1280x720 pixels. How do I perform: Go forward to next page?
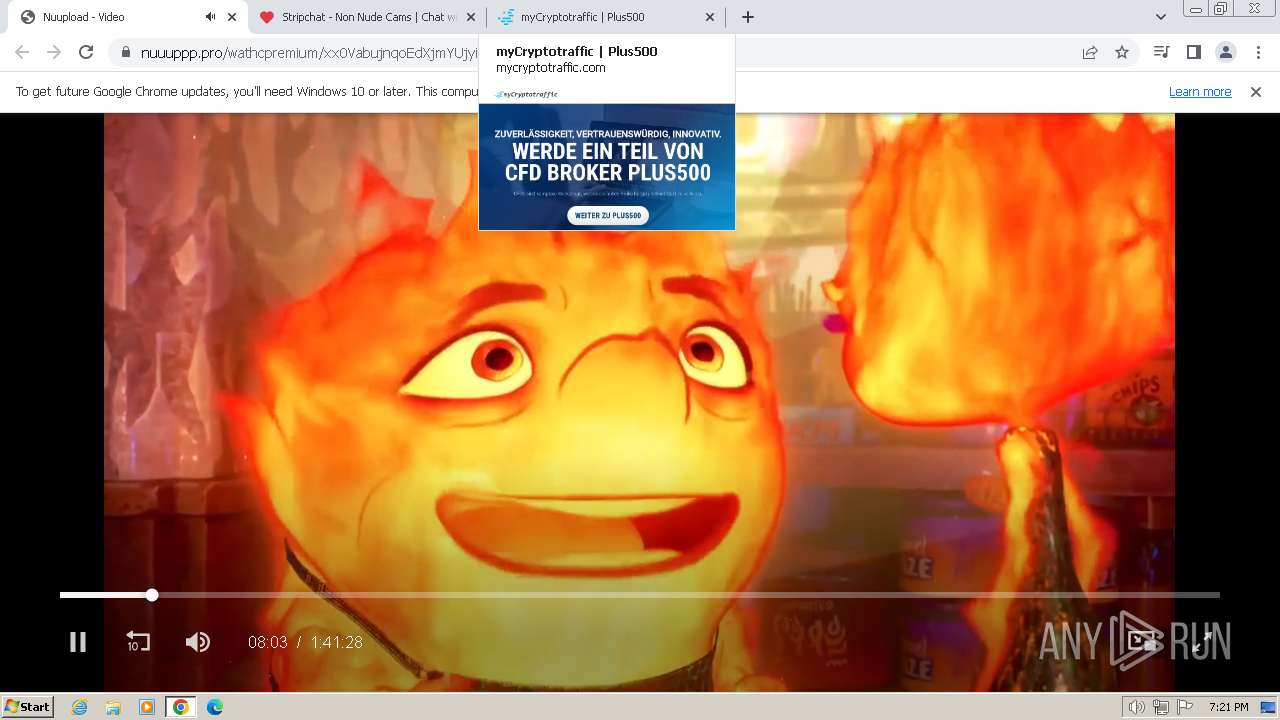click(x=54, y=52)
